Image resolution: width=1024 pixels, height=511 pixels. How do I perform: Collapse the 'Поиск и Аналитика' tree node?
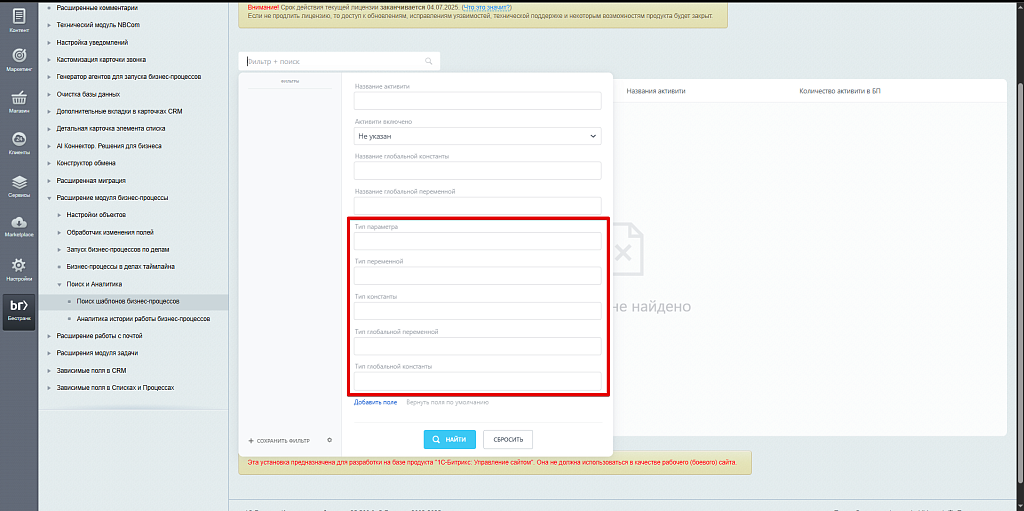[x=59, y=284]
